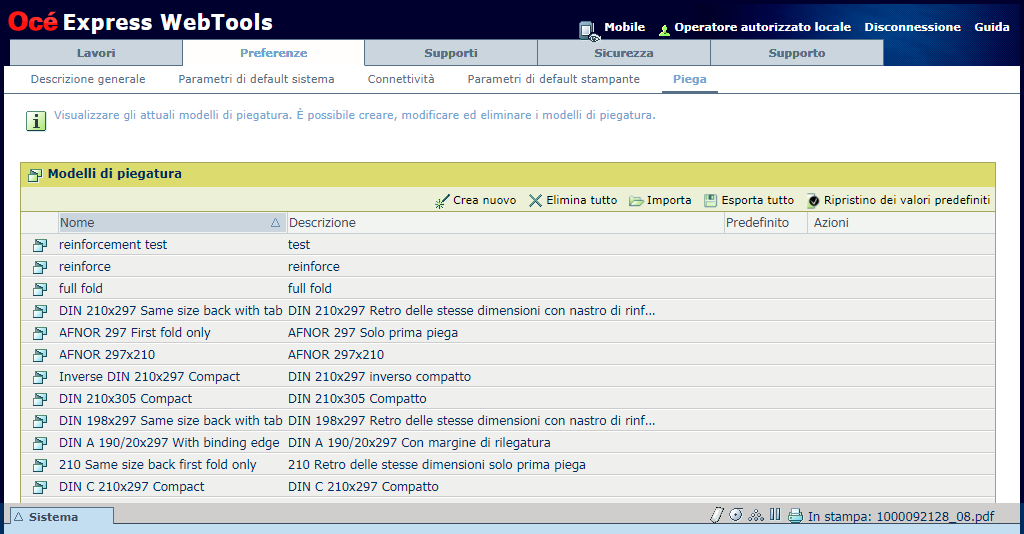The width and height of the screenshot is (1024, 534).
Task: Click the Mobile link
Action: 624,27
